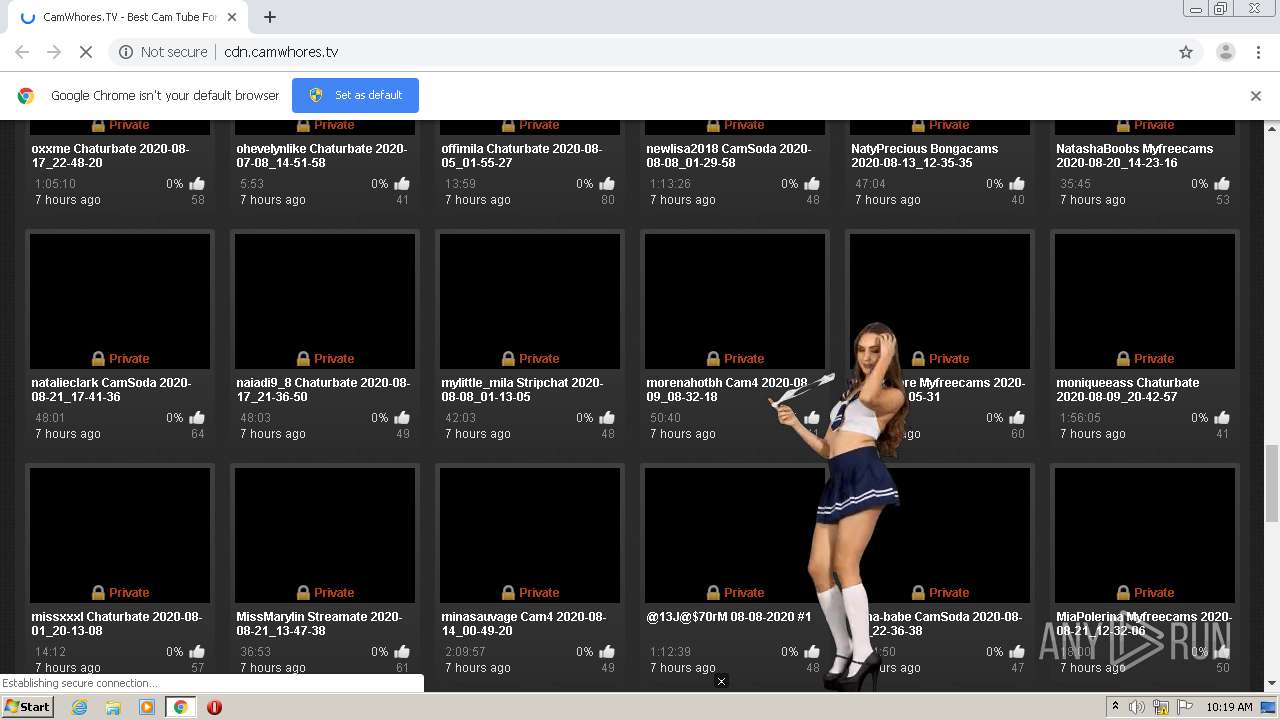Screen dimensions: 1280x720
Task: Open the minasauvage Cam4 Private thumbnail
Action: [530, 535]
